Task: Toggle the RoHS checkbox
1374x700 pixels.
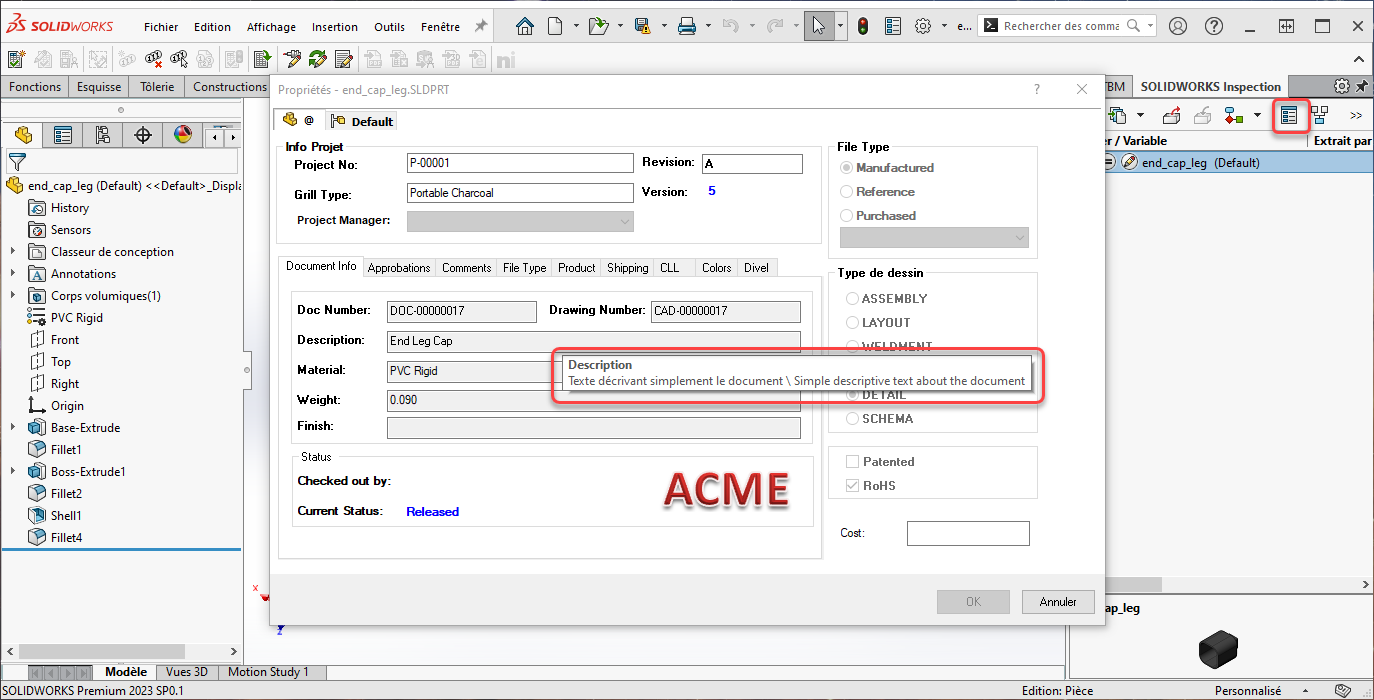Action: (x=853, y=486)
